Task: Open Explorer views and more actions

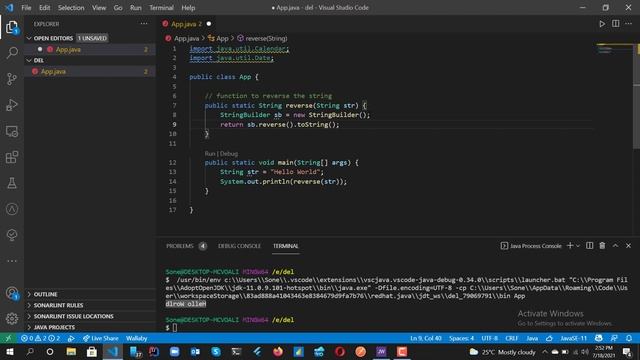Action: (144, 24)
